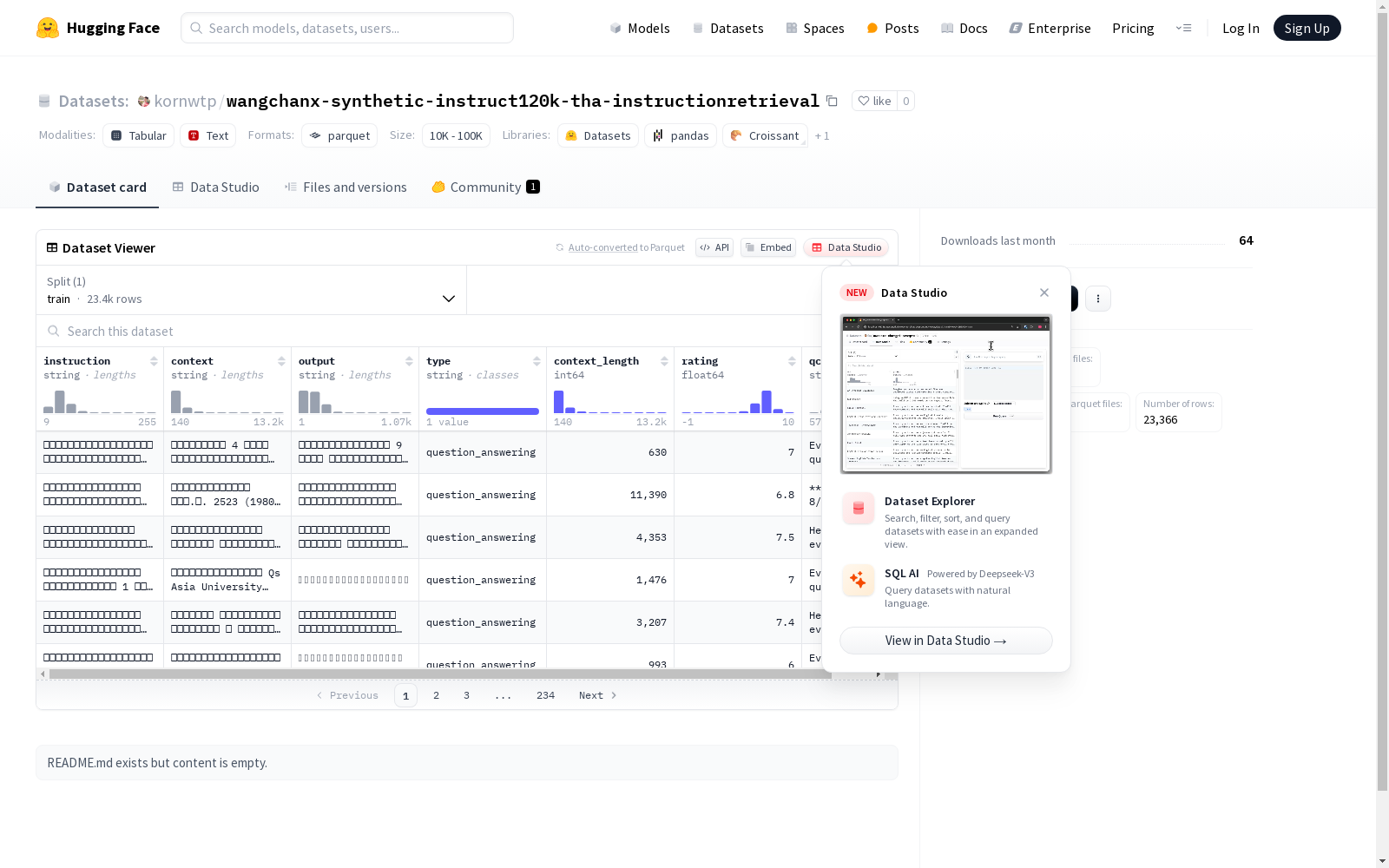
Task: Click the heart like button
Action: pos(874,101)
